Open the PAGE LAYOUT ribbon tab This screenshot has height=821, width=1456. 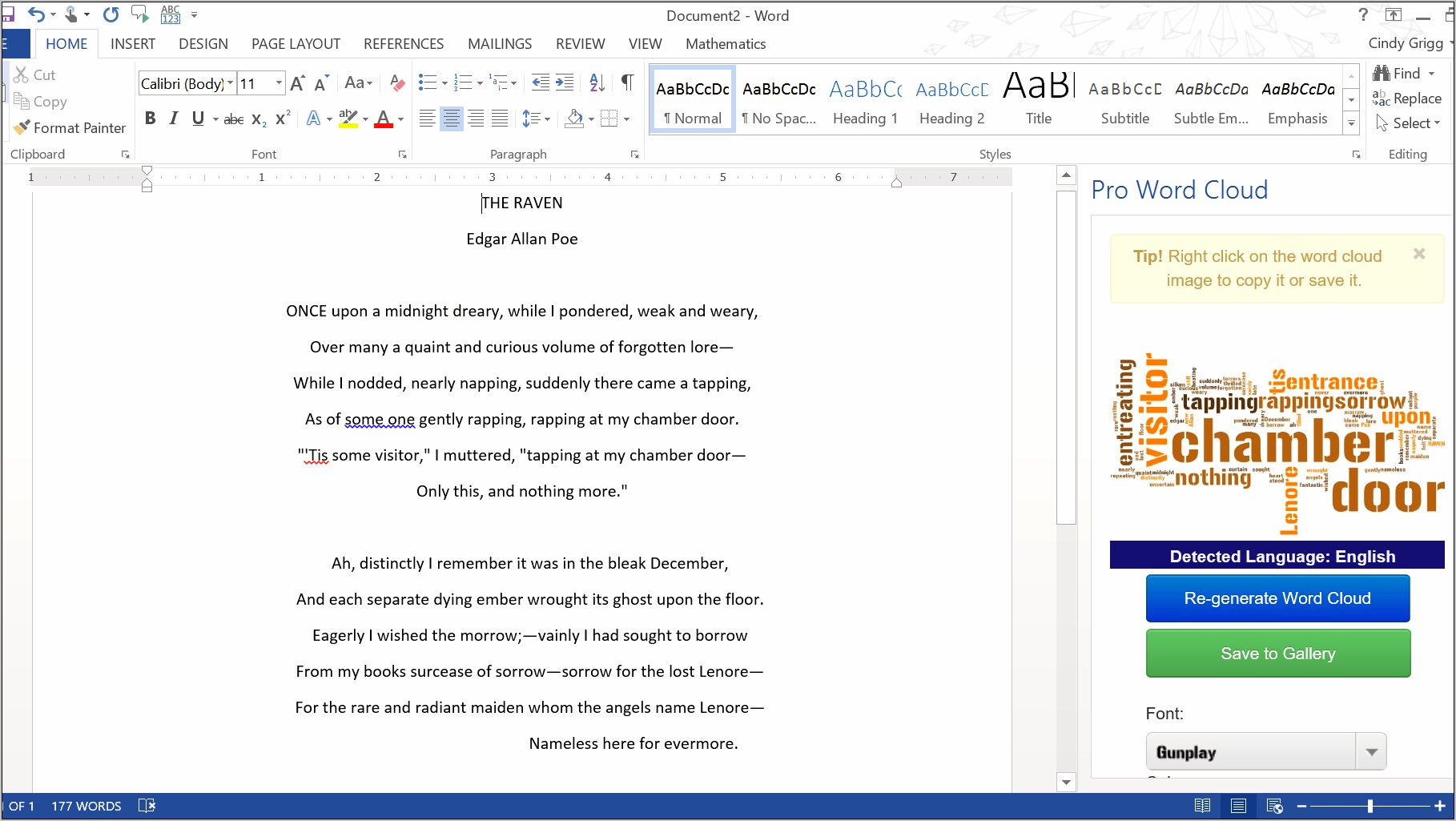point(296,44)
